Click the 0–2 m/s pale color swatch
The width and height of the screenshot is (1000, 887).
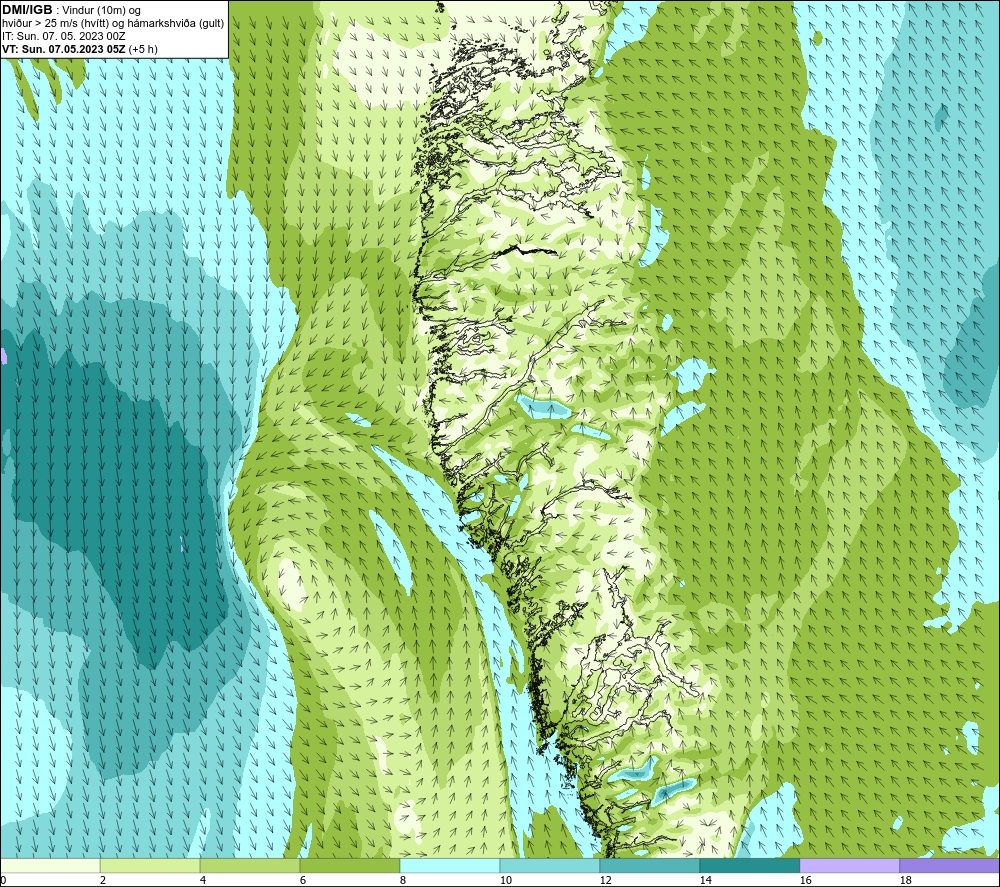point(50,865)
